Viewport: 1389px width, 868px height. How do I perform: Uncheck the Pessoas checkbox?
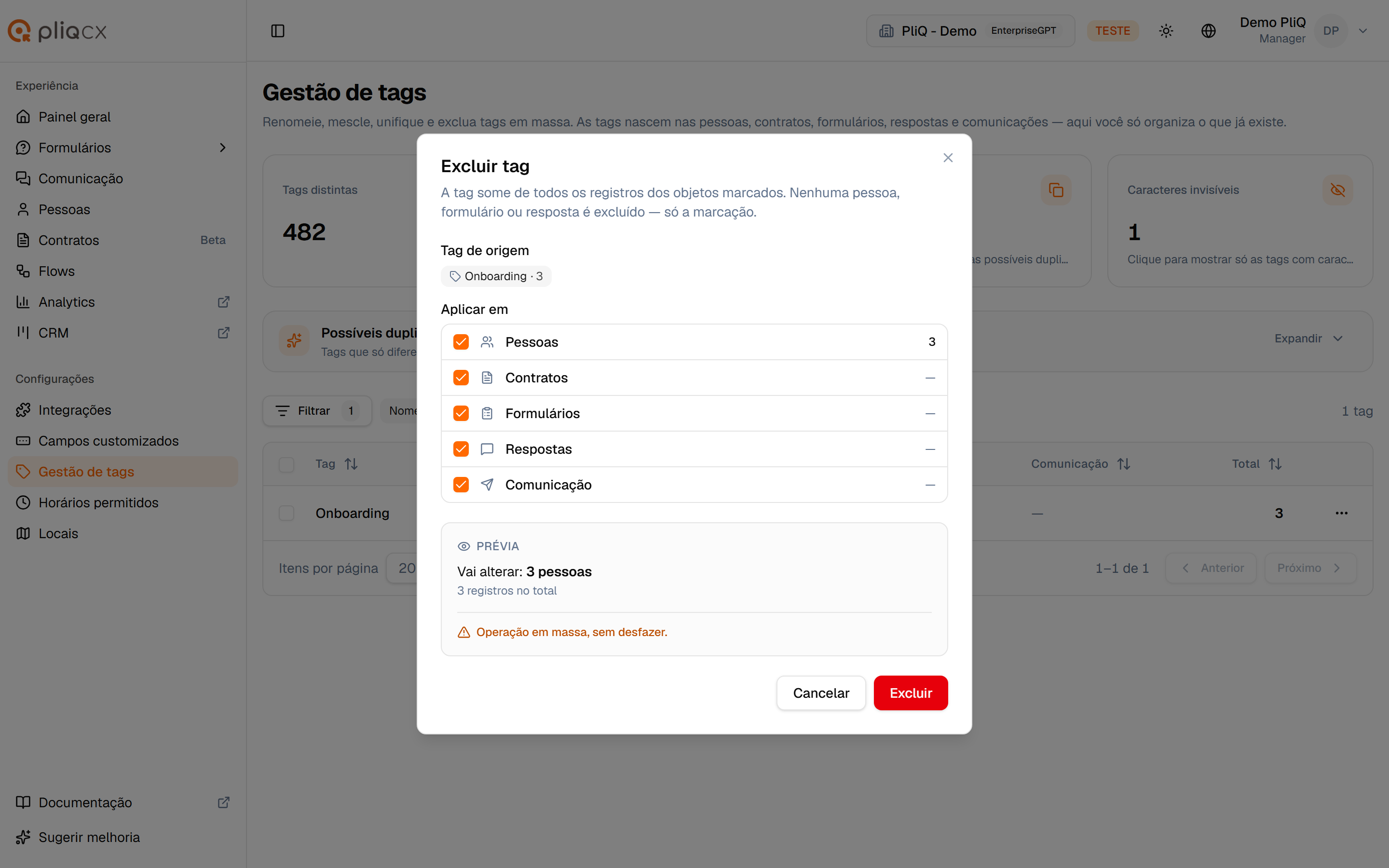pos(461,342)
